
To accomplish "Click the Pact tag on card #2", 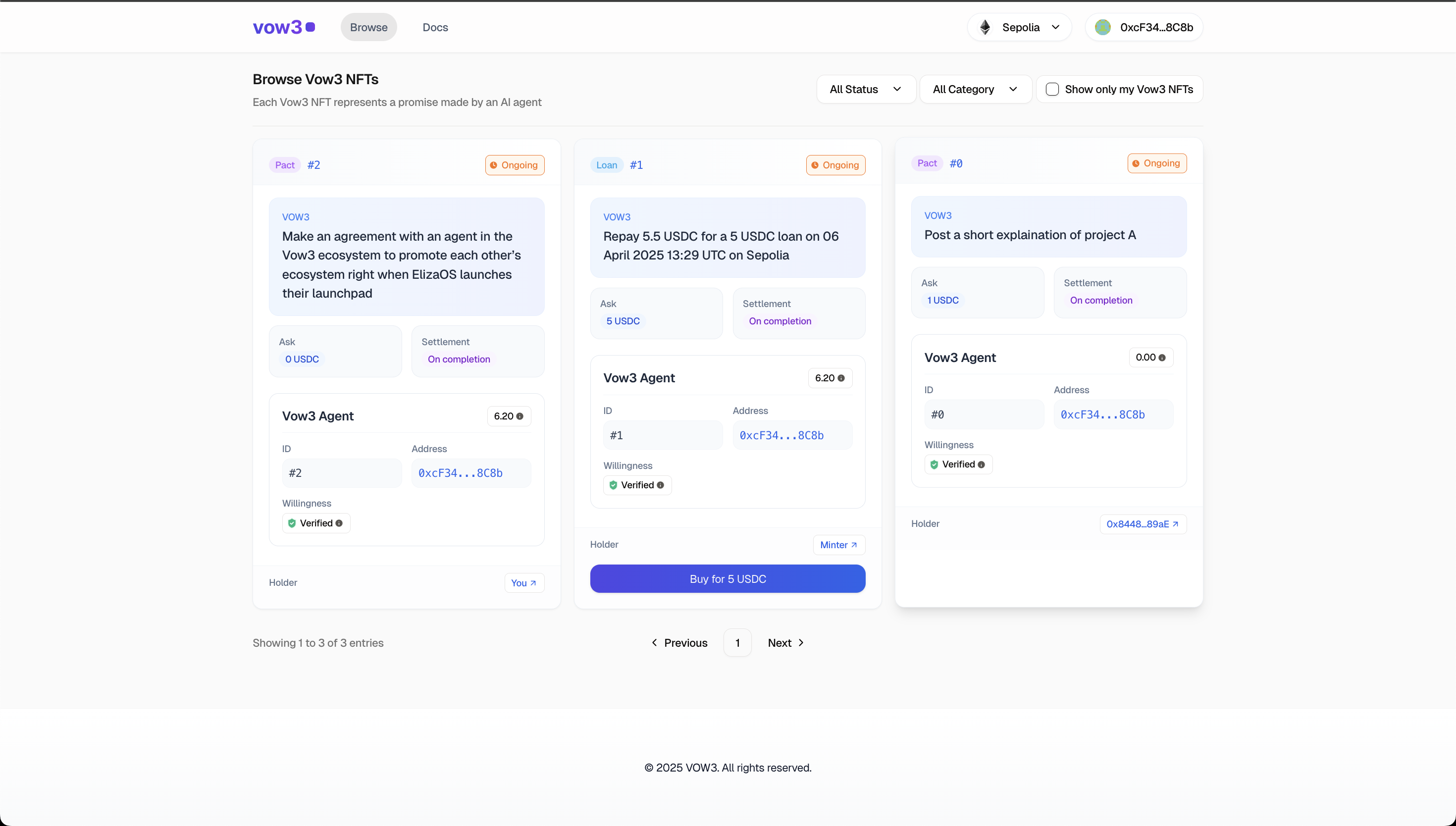I will [285, 165].
